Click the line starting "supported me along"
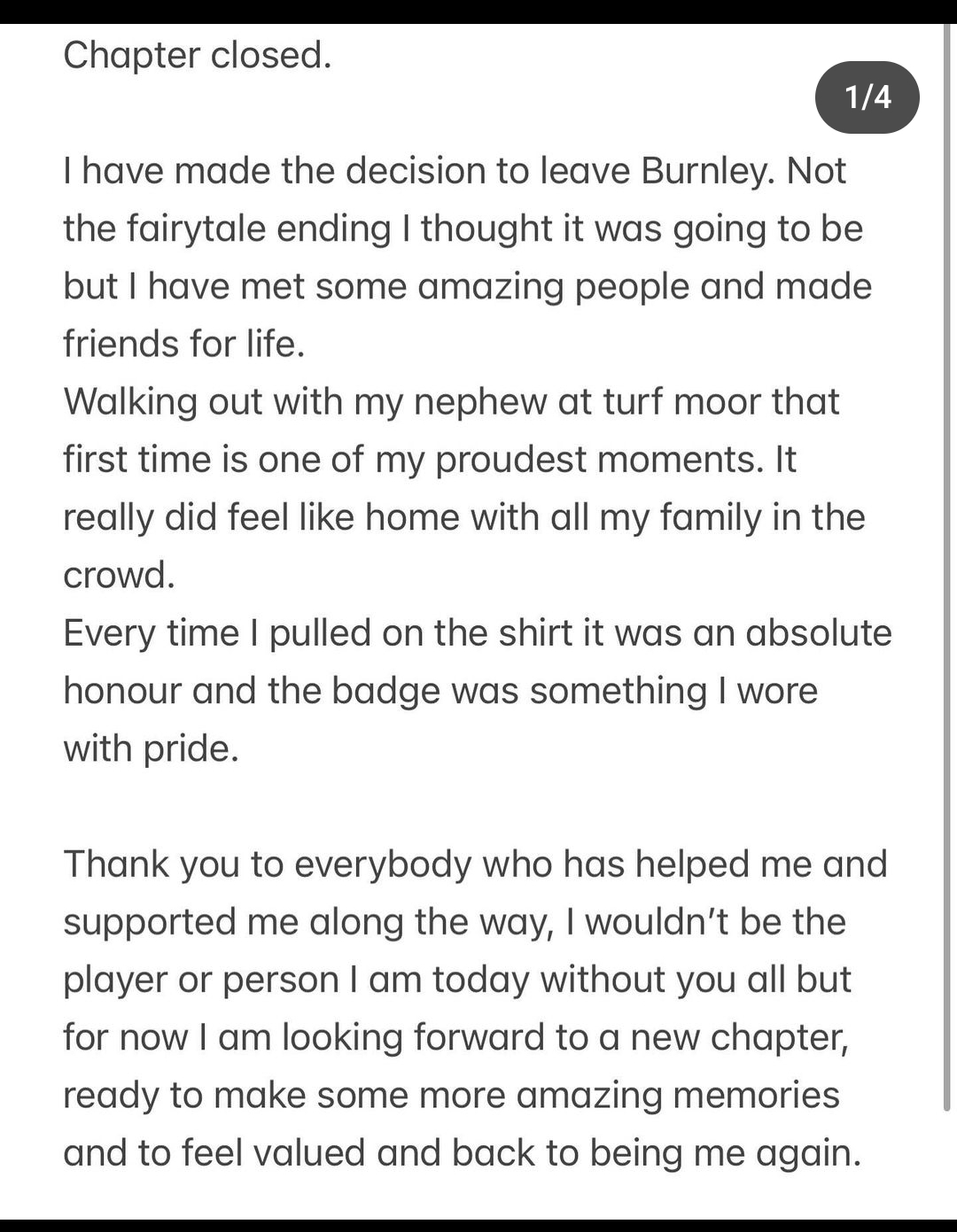 pyautogui.click(x=454, y=922)
